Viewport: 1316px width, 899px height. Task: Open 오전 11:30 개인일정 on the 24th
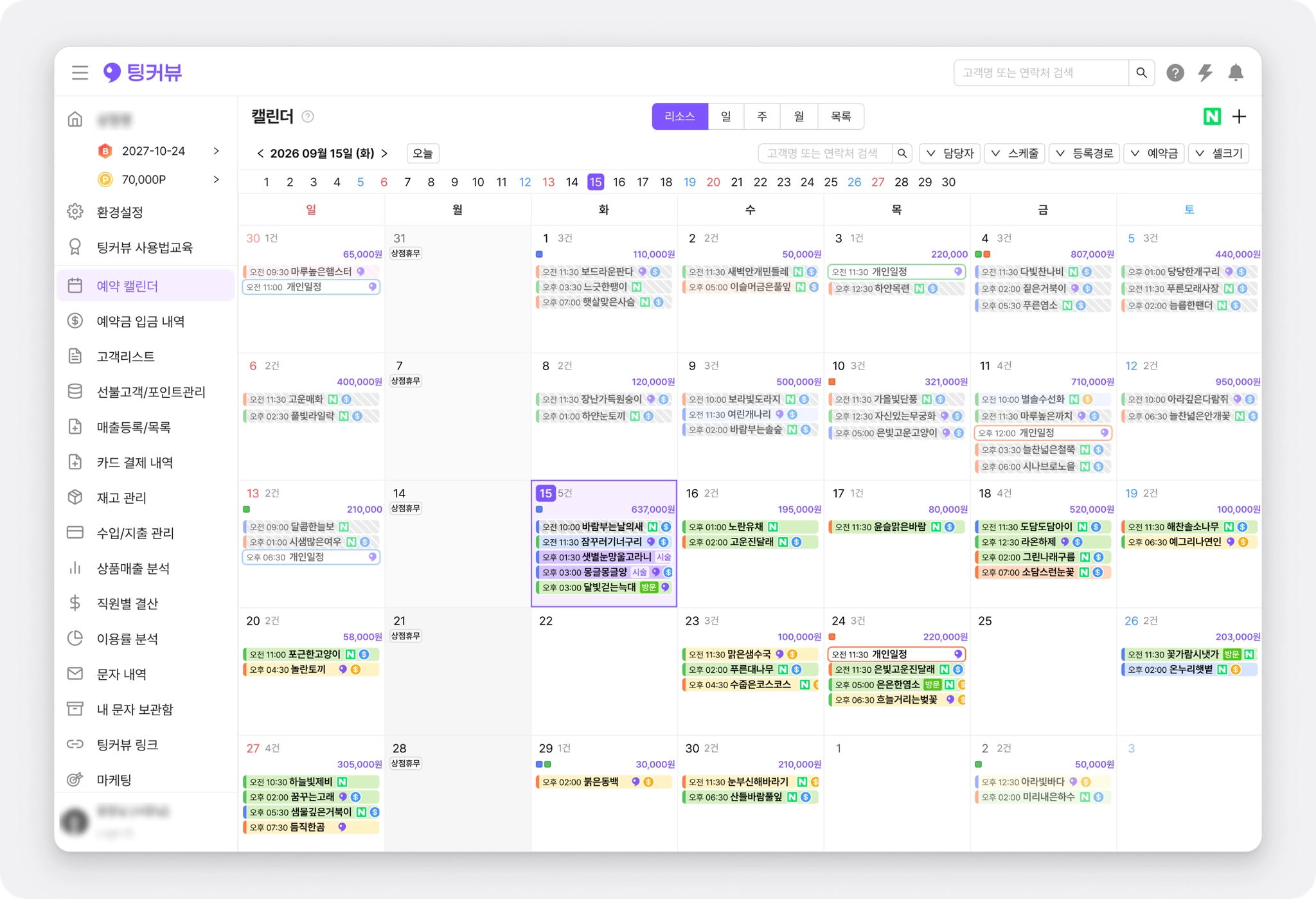coord(896,654)
